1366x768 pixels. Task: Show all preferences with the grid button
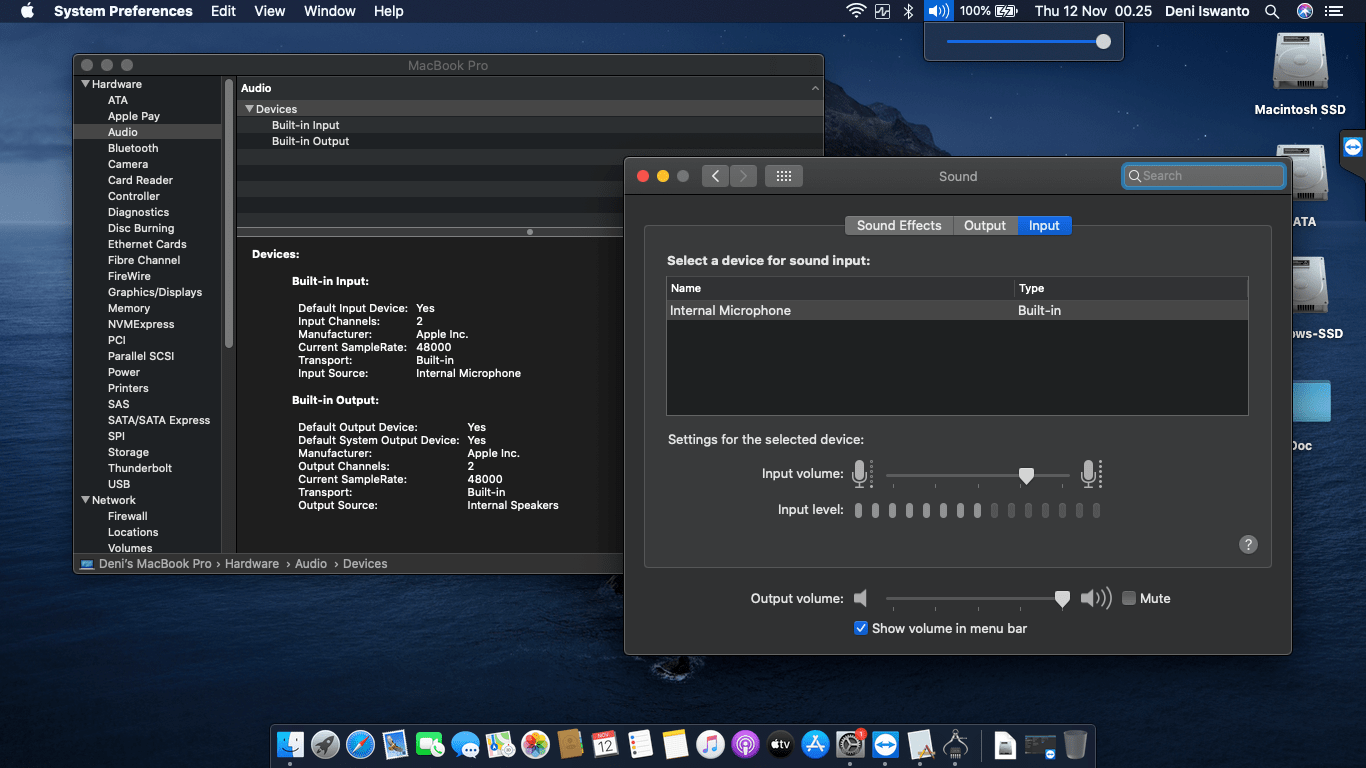784,176
